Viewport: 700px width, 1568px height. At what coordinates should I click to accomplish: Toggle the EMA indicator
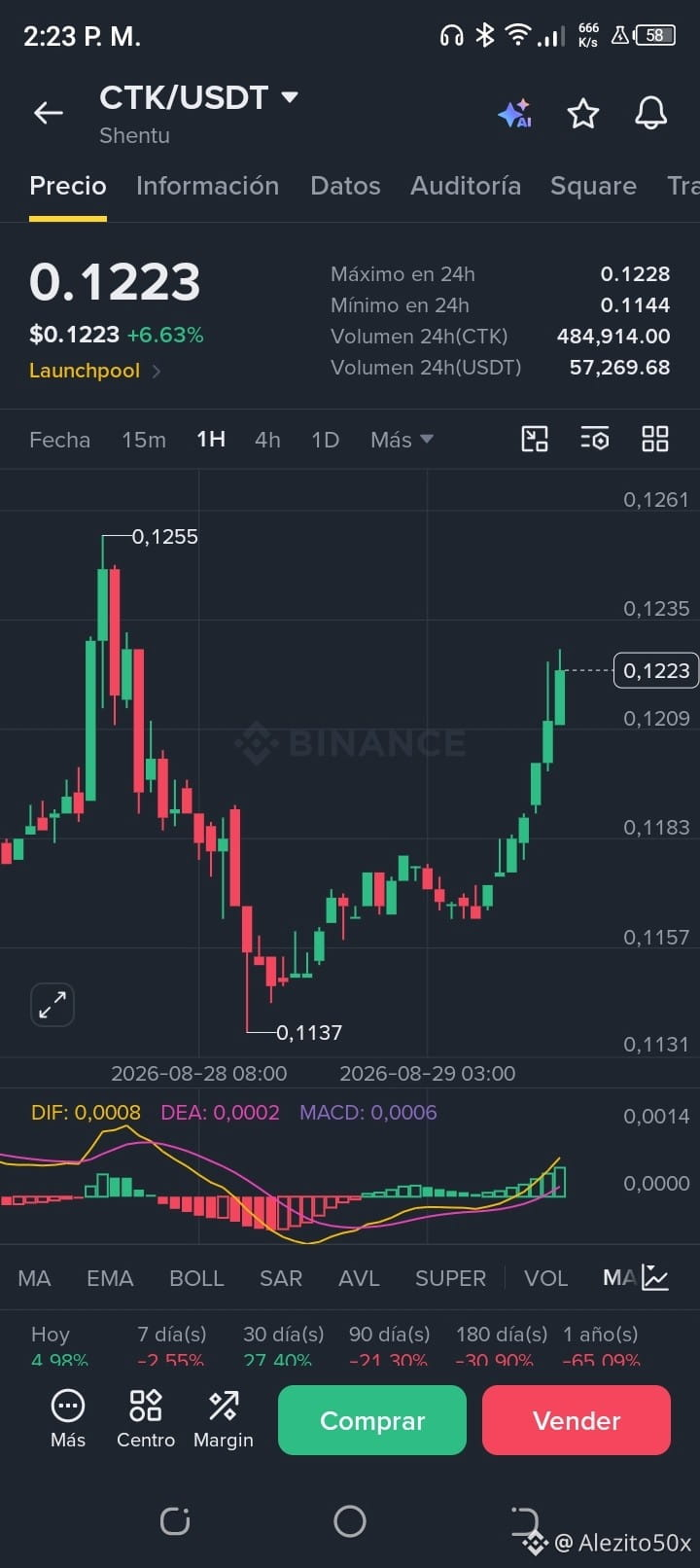[110, 1278]
